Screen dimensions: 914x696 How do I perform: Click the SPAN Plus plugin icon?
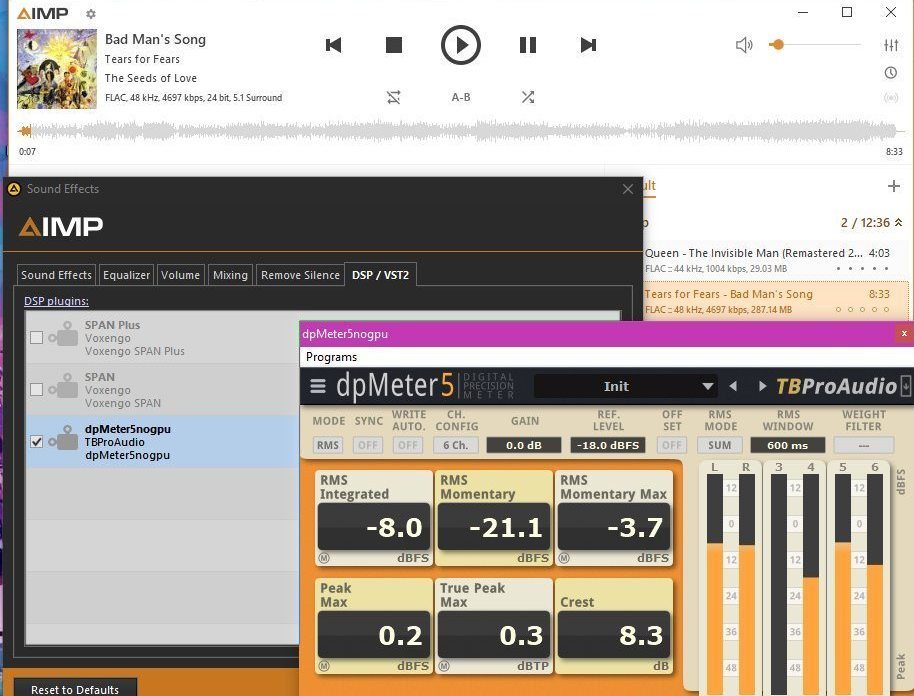64,334
